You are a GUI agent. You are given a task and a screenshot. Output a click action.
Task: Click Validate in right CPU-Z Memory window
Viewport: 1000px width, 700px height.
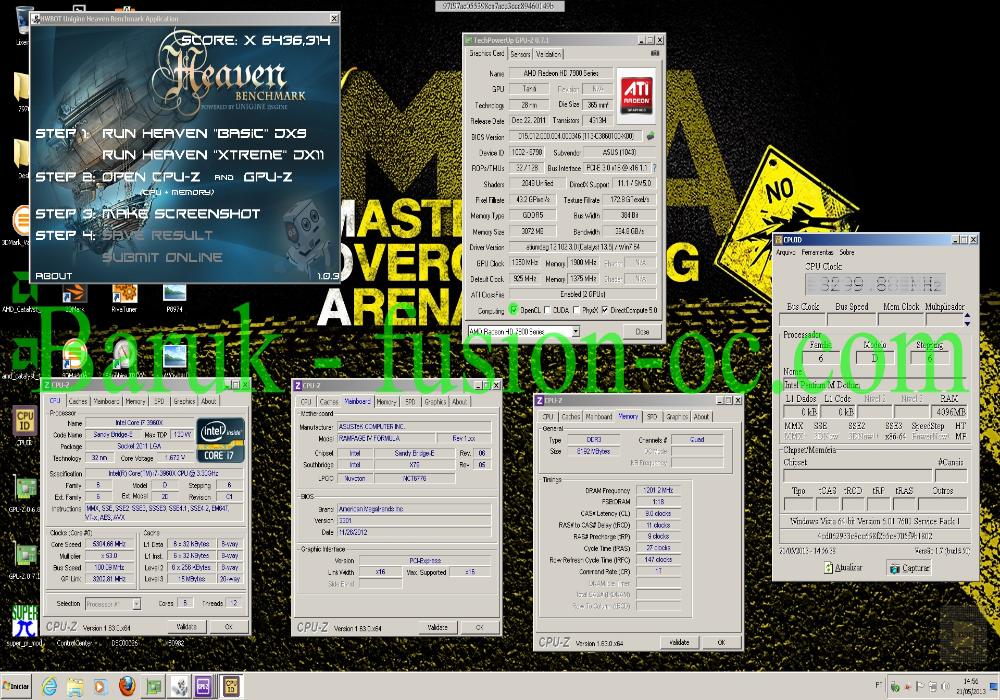coord(679,642)
